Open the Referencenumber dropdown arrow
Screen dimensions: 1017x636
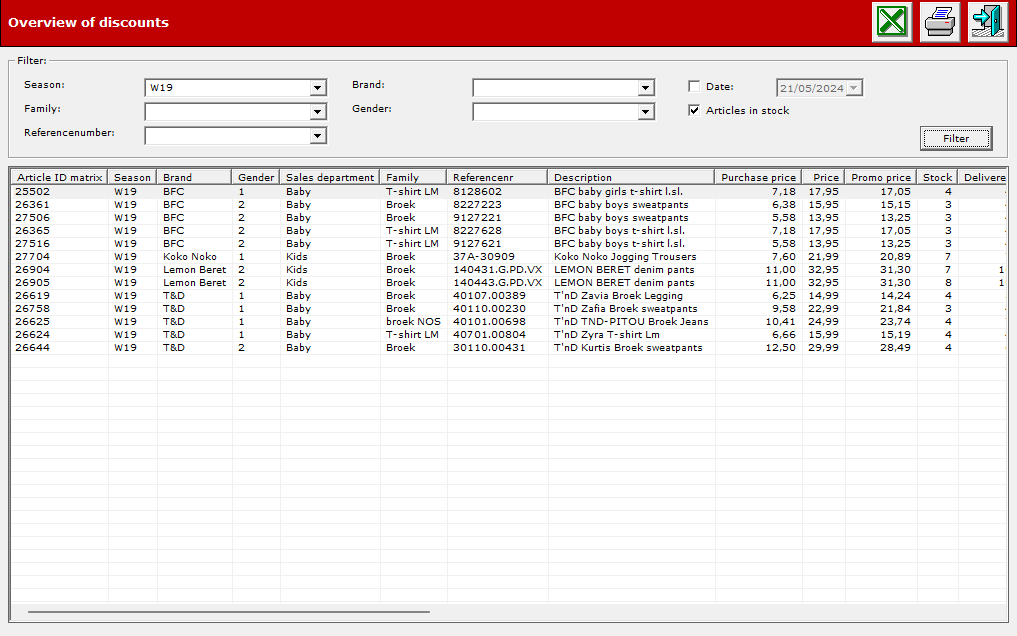317,135
